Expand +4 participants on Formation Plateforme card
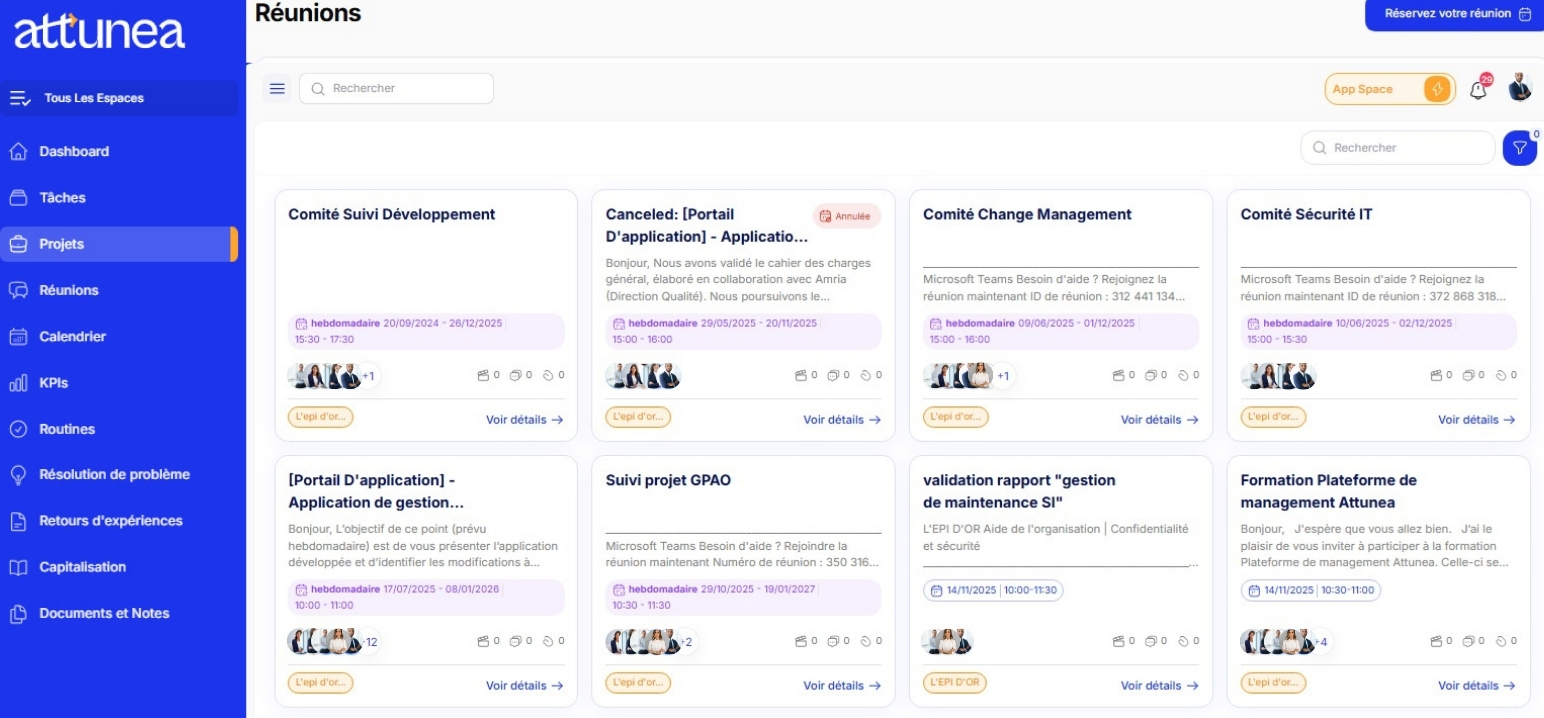This screenshot has width=1544, height=718. click(1321, 642)
